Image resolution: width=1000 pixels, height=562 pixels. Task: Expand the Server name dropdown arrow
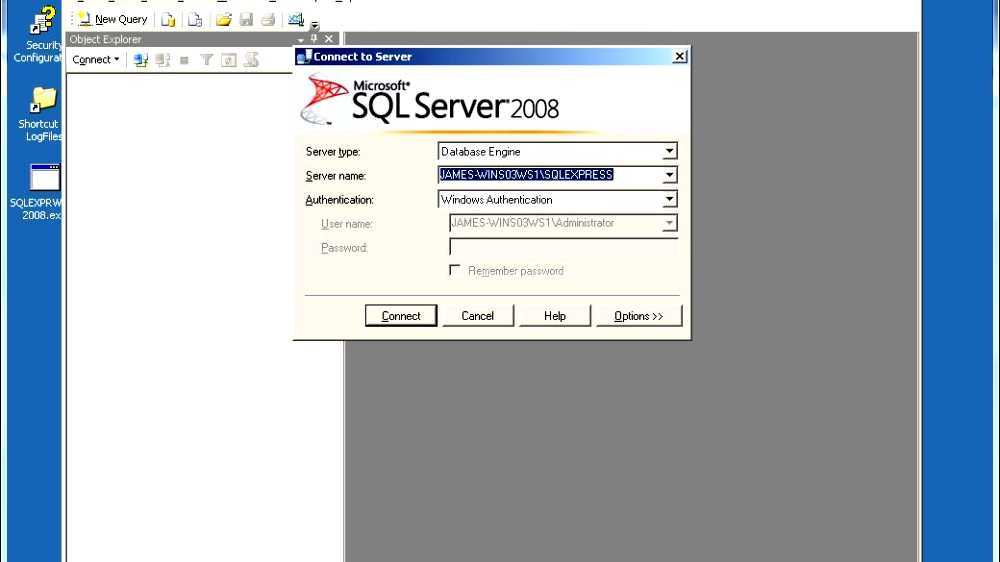pyautogui.click(x=669, y=175)
